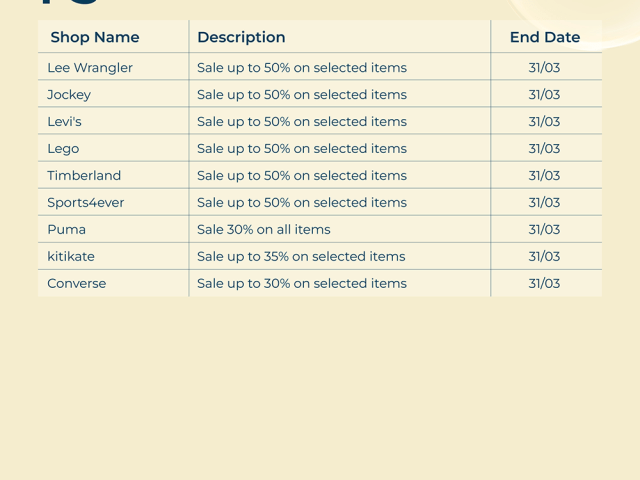Click the end date in Converse row

pos(544,284)
